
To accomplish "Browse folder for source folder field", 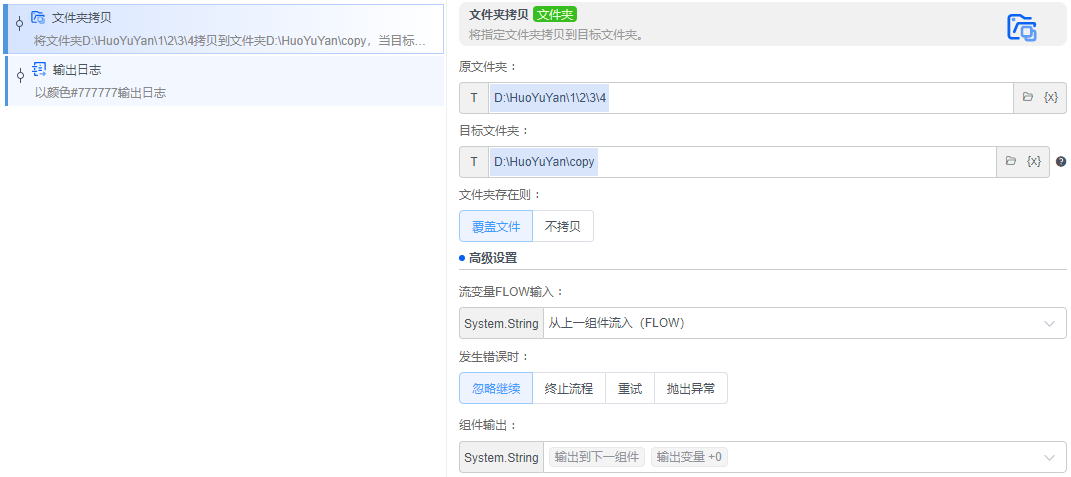I will [x=1028, y=98].
